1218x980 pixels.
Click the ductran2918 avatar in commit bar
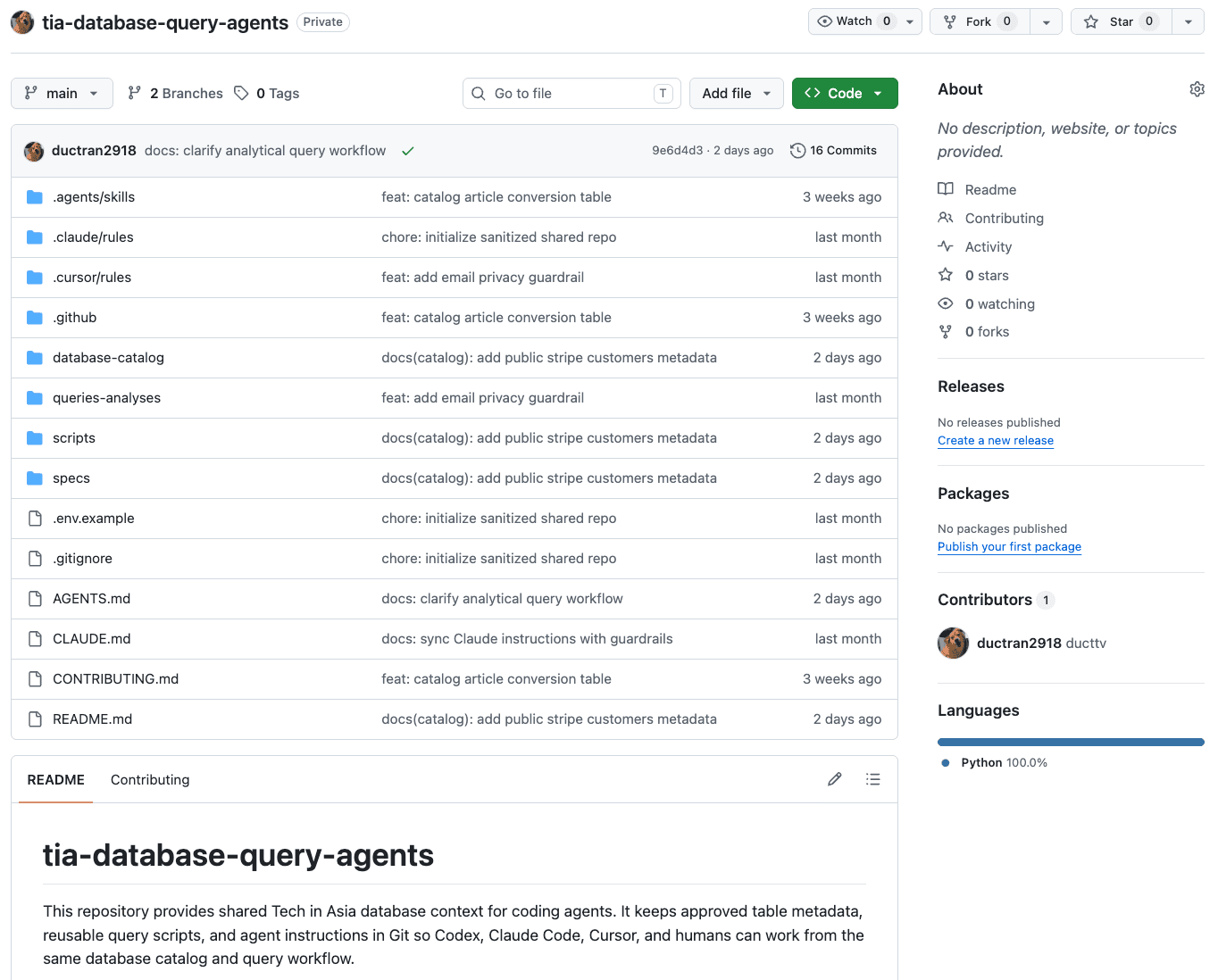[x=34, y=151]
